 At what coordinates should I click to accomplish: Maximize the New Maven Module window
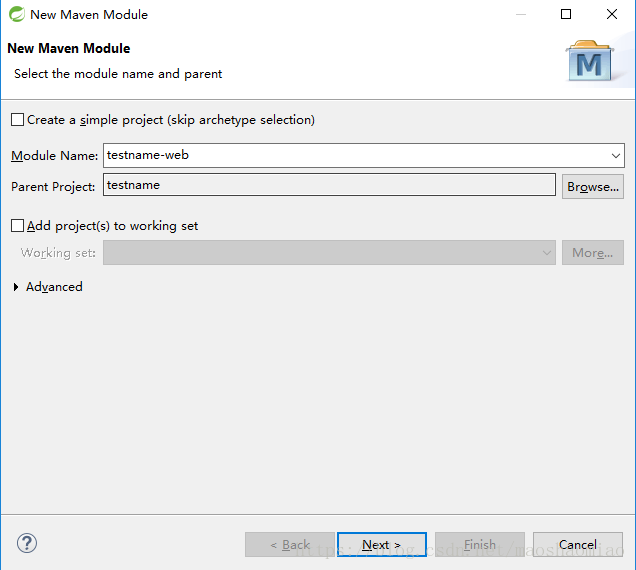click(x=566, y=14)
